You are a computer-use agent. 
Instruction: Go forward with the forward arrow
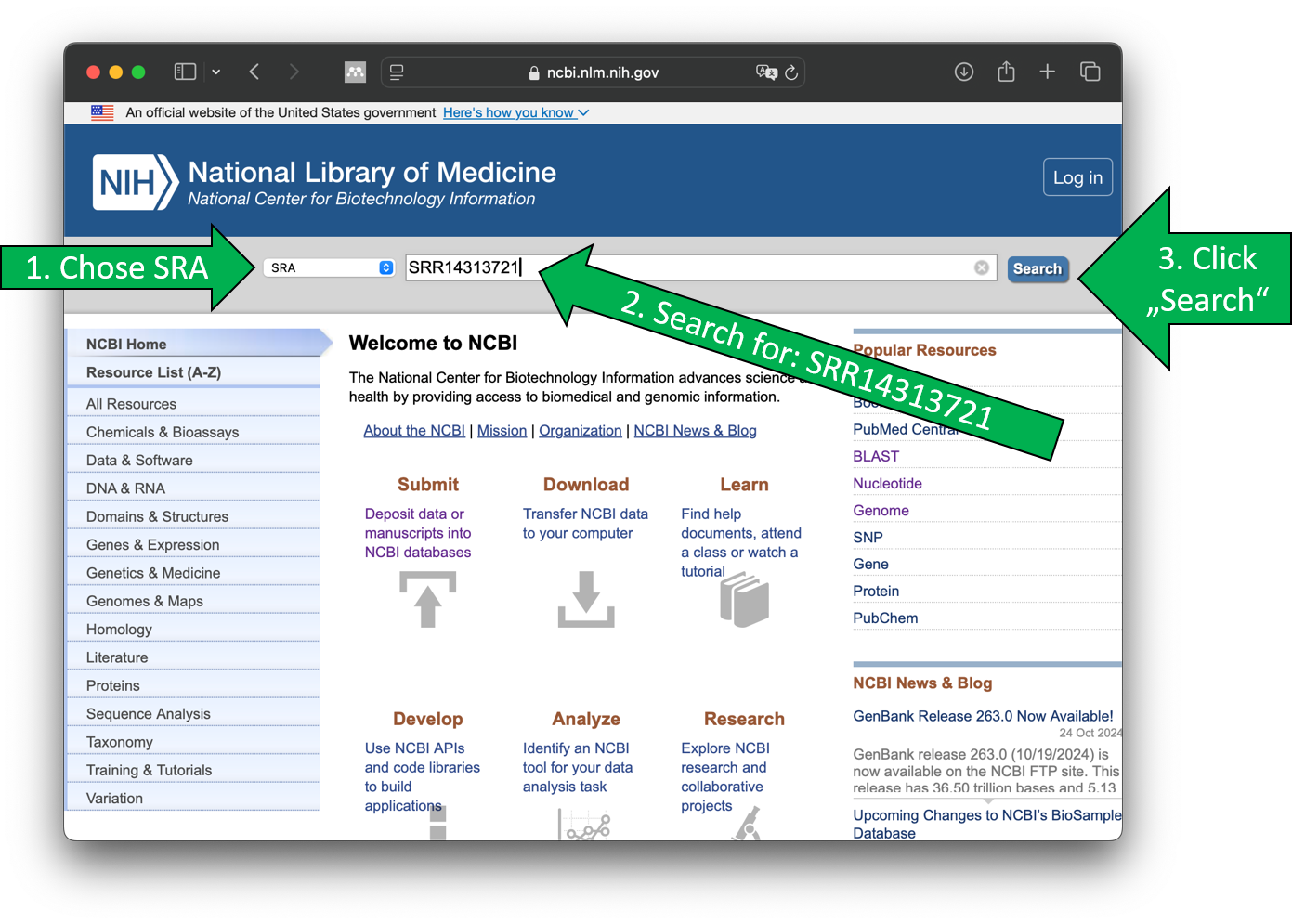point(294,72)
